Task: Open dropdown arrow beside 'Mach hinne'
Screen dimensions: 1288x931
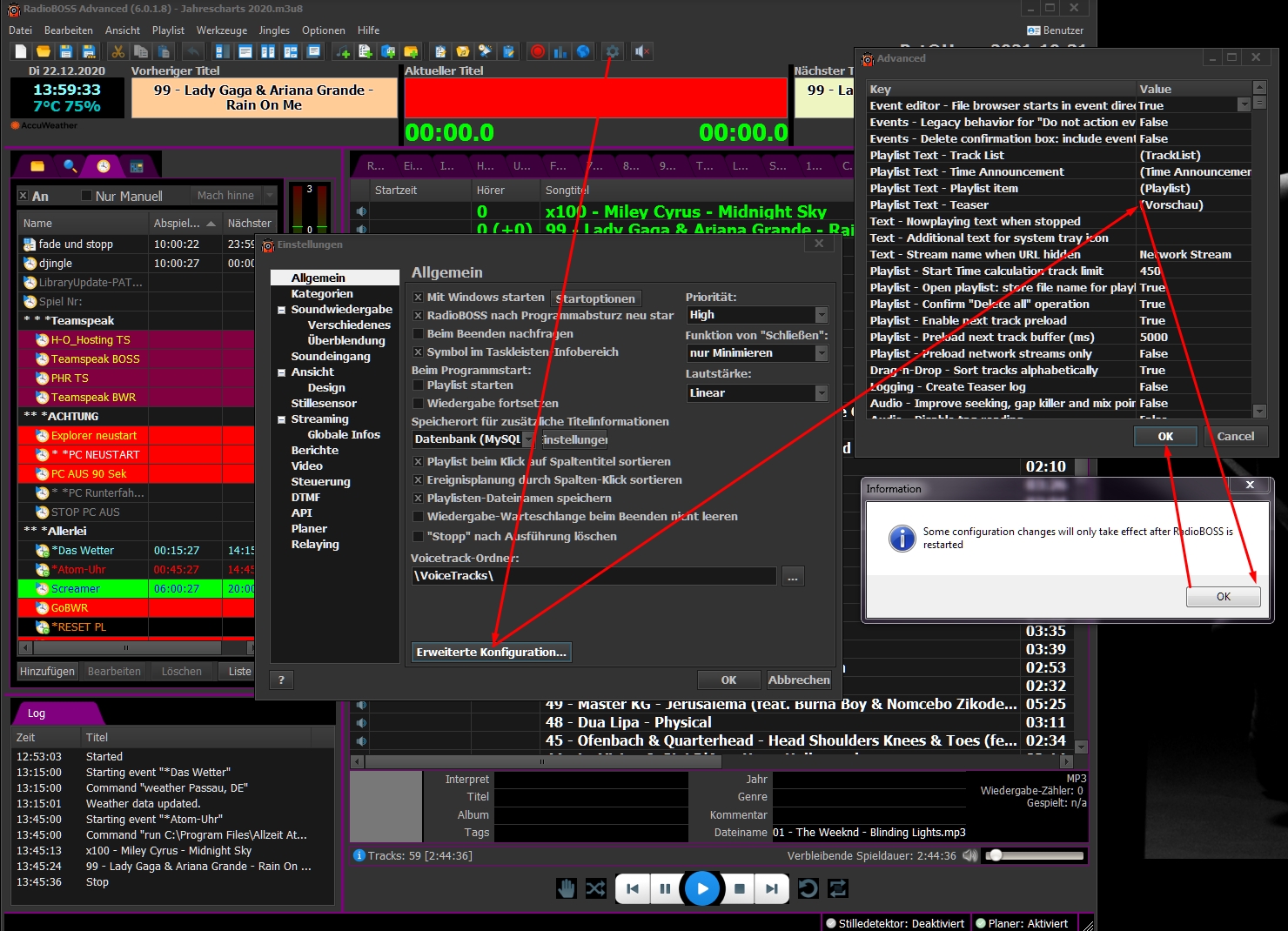Action: click(x=270, y=196)
